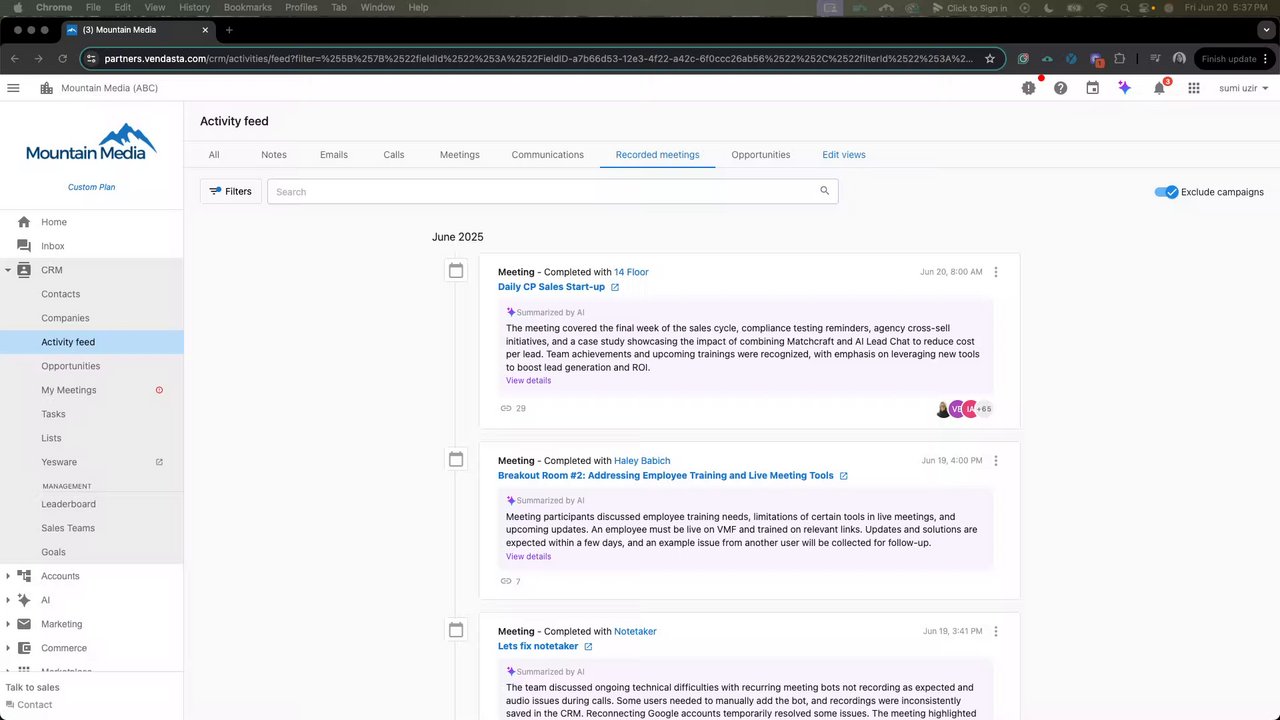Reload the page in Chrome
Screen dimensions: 1280x720
(x=62, y=59)
